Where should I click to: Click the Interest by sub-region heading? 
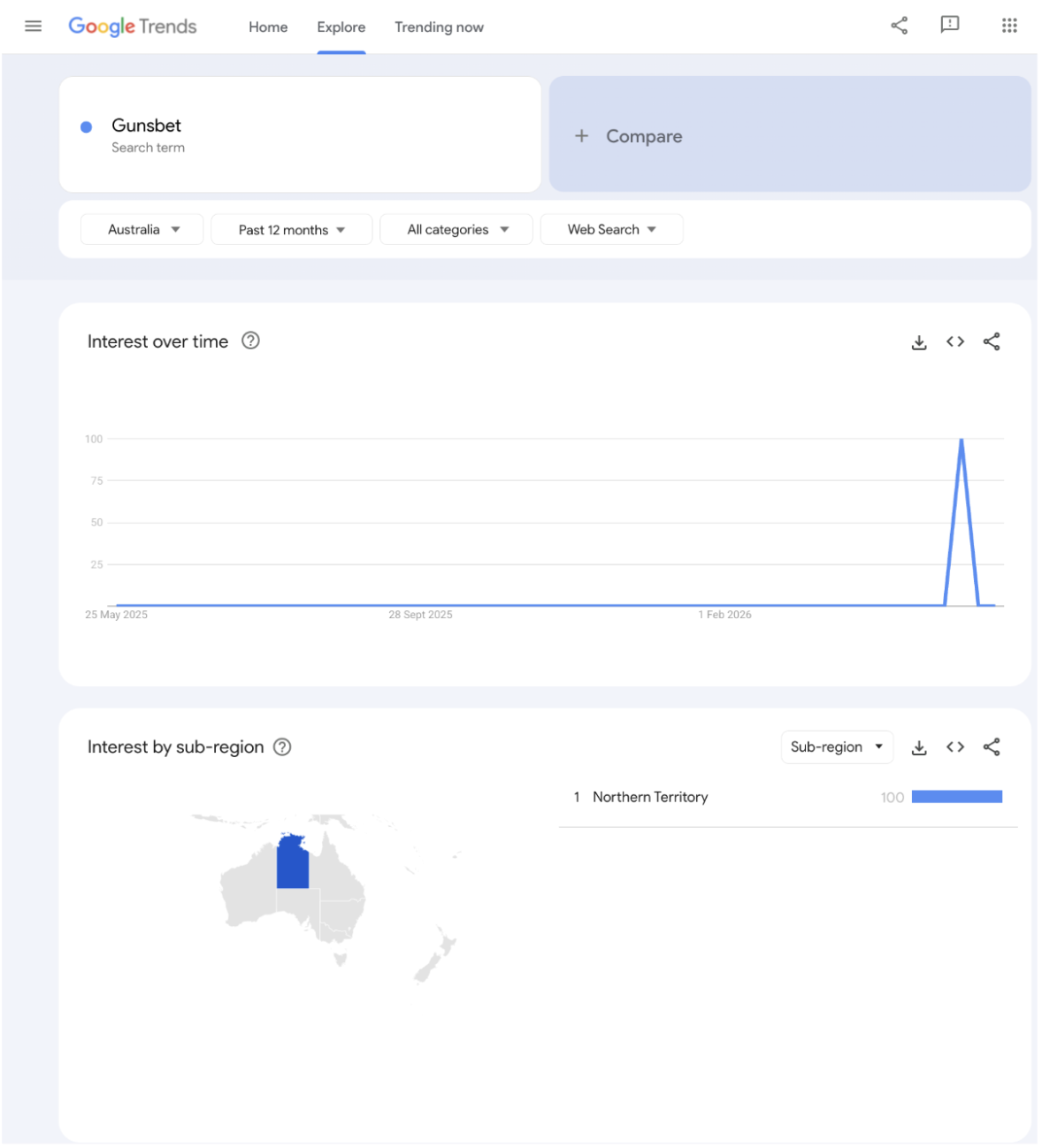coord(175,747)
